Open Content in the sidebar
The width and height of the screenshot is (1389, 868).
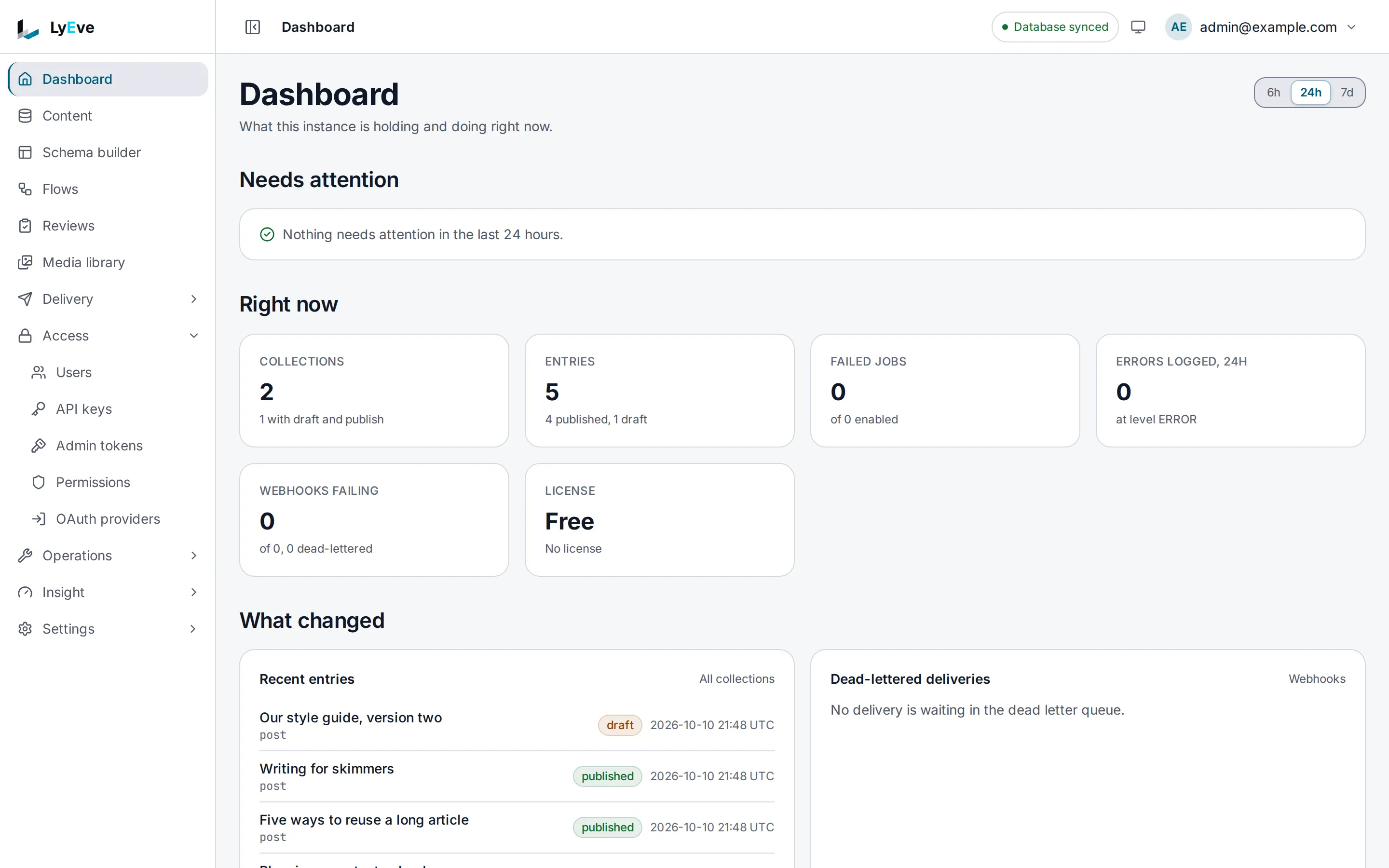[x=108, y=116]
